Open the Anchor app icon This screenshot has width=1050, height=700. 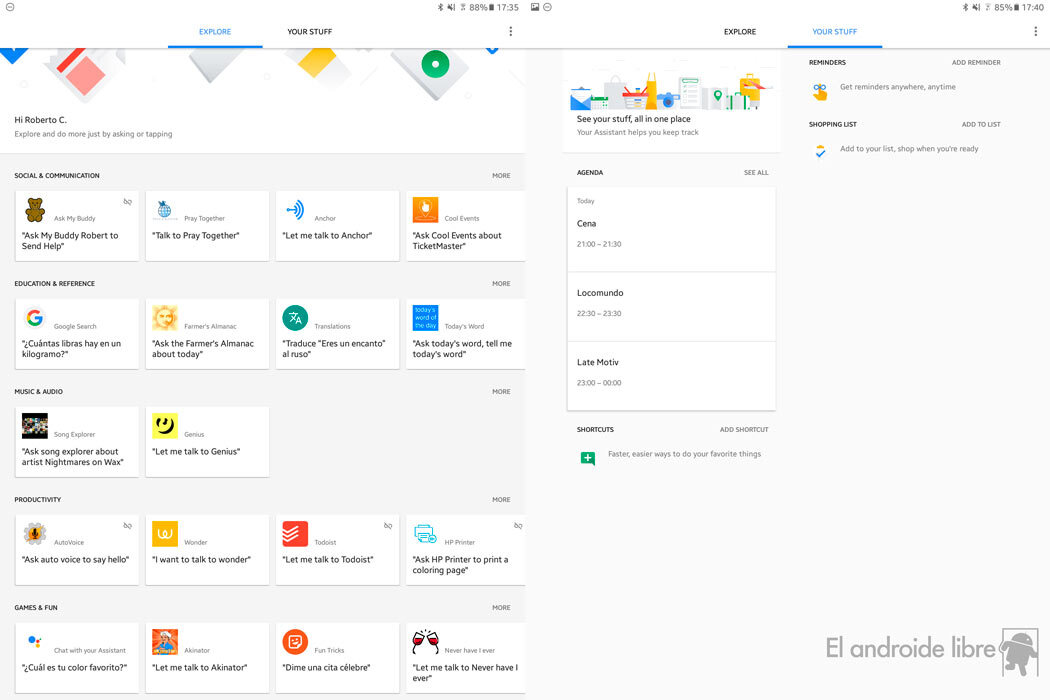point(295,210)
